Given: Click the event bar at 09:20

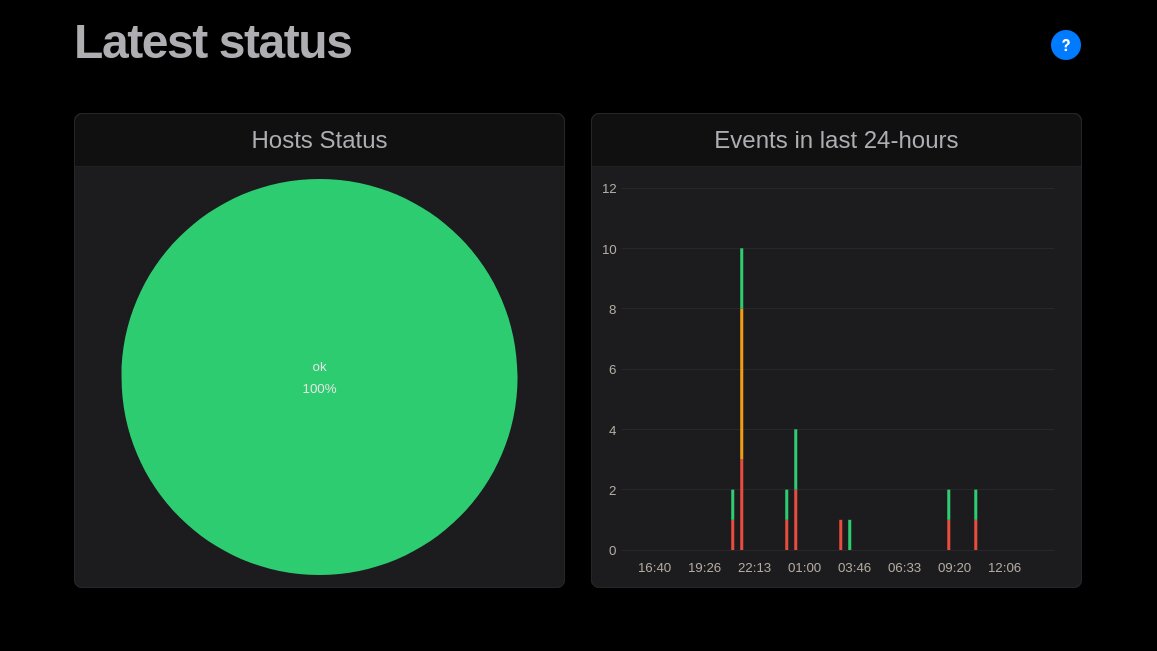Looking at the screenshot, I should click(x=948, y=520).
